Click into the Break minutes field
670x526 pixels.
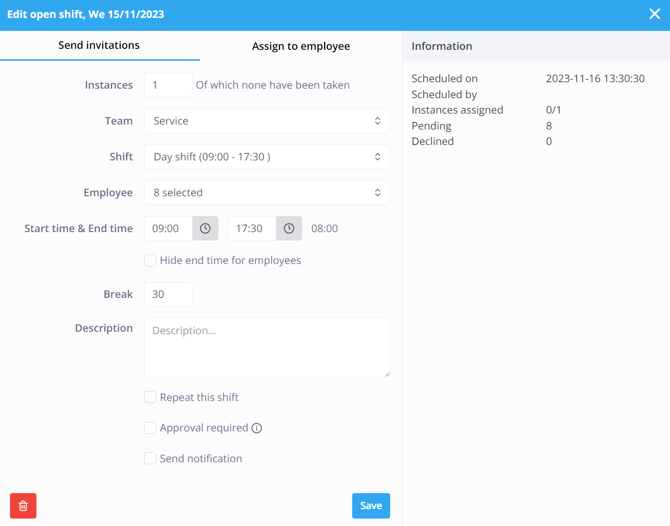(x=168, y=294)
